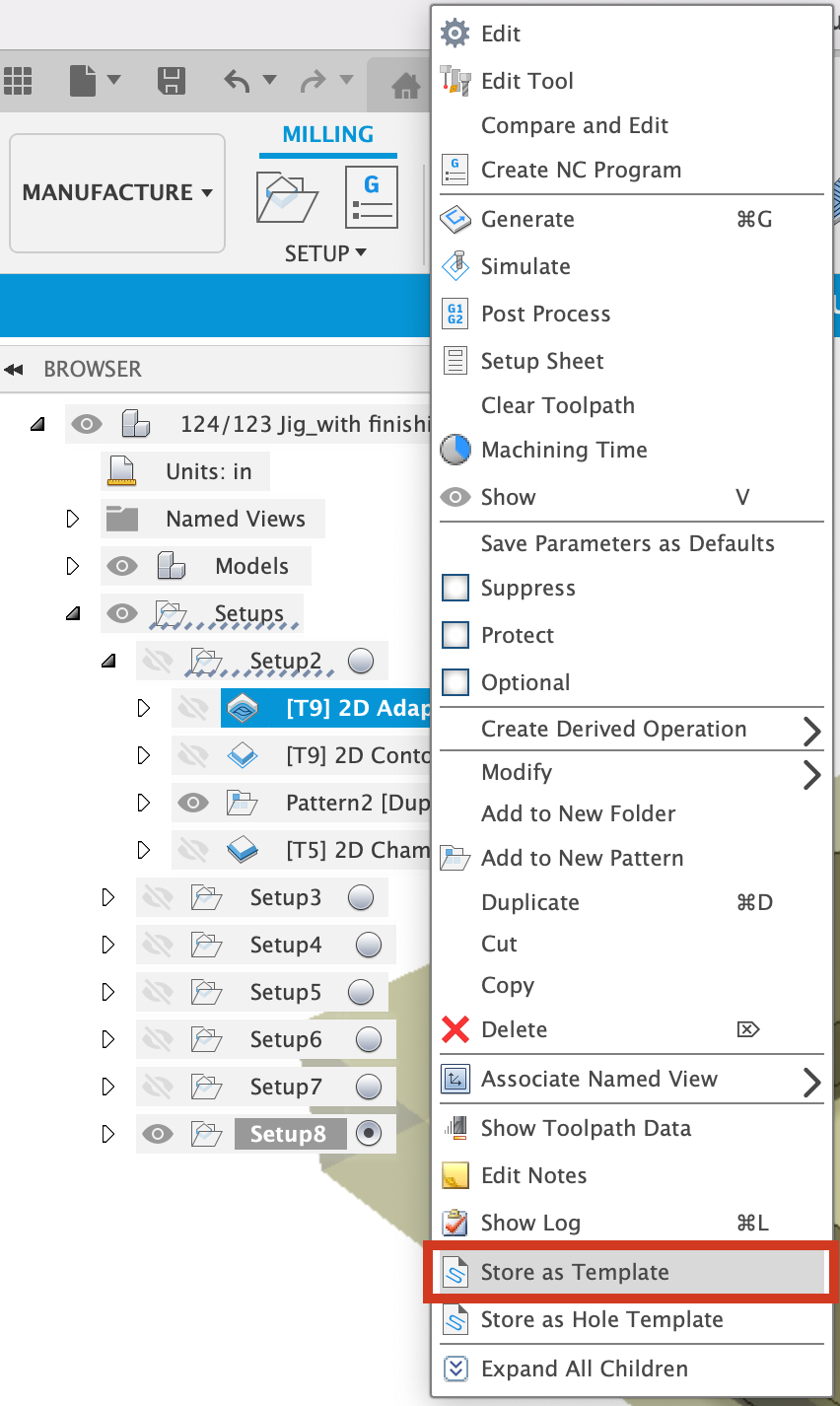Click the Post Process icon
Image resolution: width=840 pixels, height=1406 pixels.
[x=454, y=314]
